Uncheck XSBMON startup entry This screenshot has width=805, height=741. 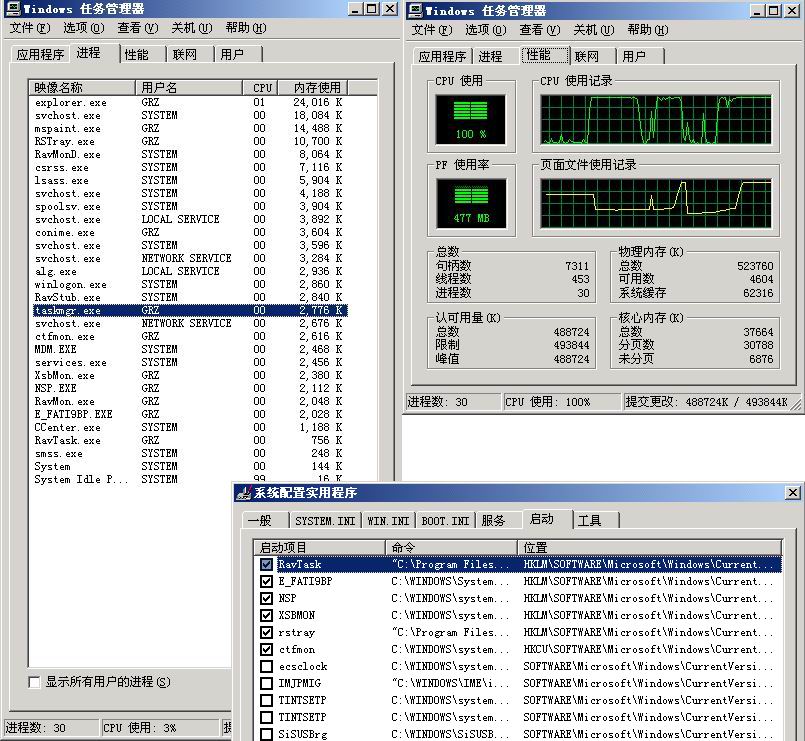pyautogui.click(x=266, y=615)
